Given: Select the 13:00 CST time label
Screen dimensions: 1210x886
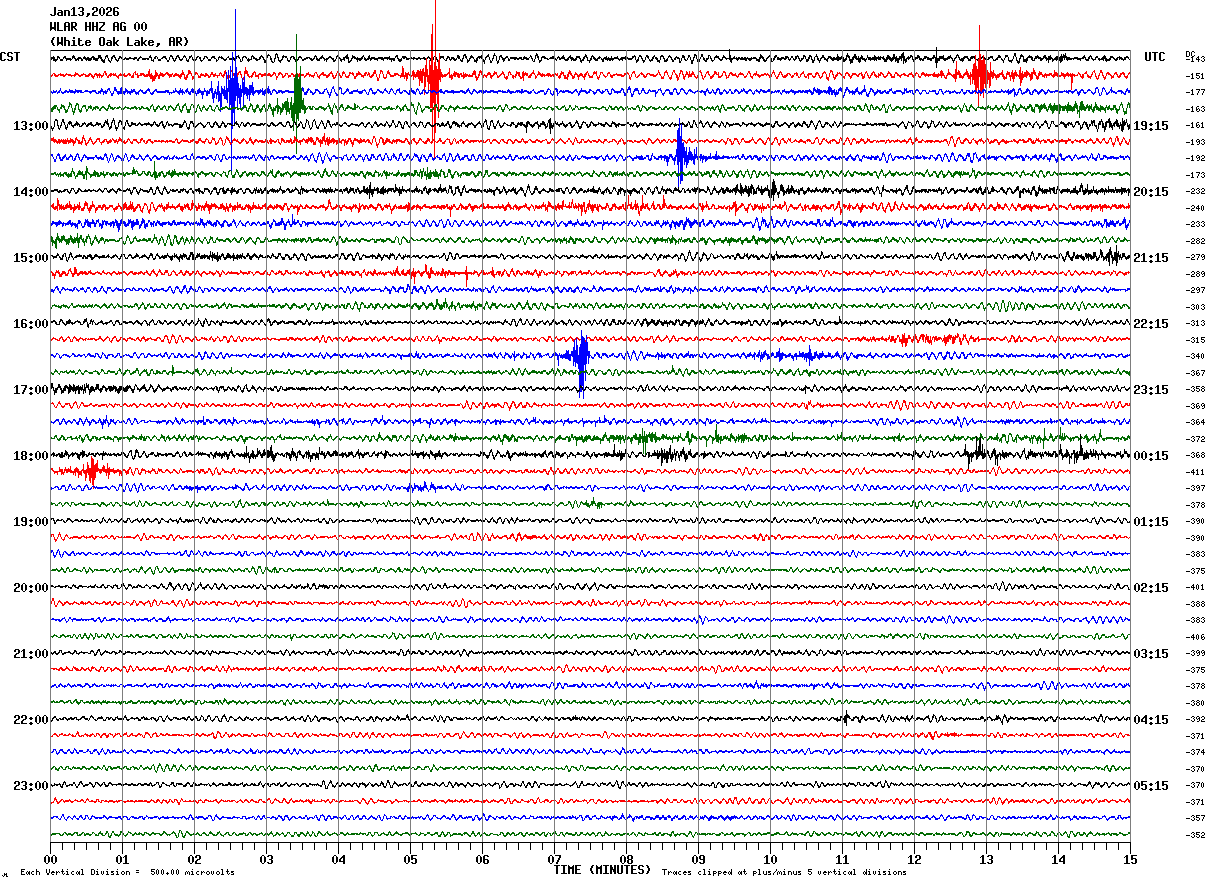Looking at the screenshot, I should pyautogui.click(x=30, y=126).
